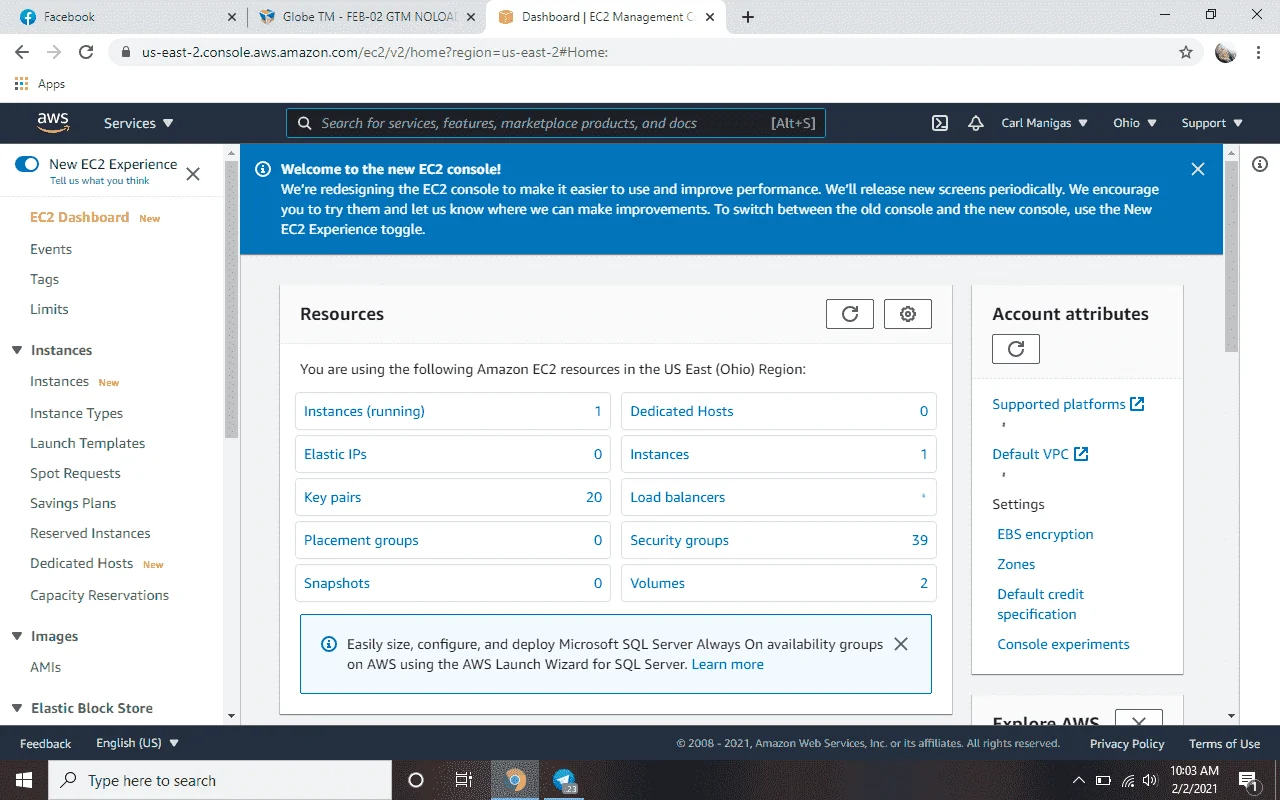Image resolution: width=1280 pixels, height=800 pixels.
Task: Open Chrome Apps shortcut
Action: coord(40,84)
